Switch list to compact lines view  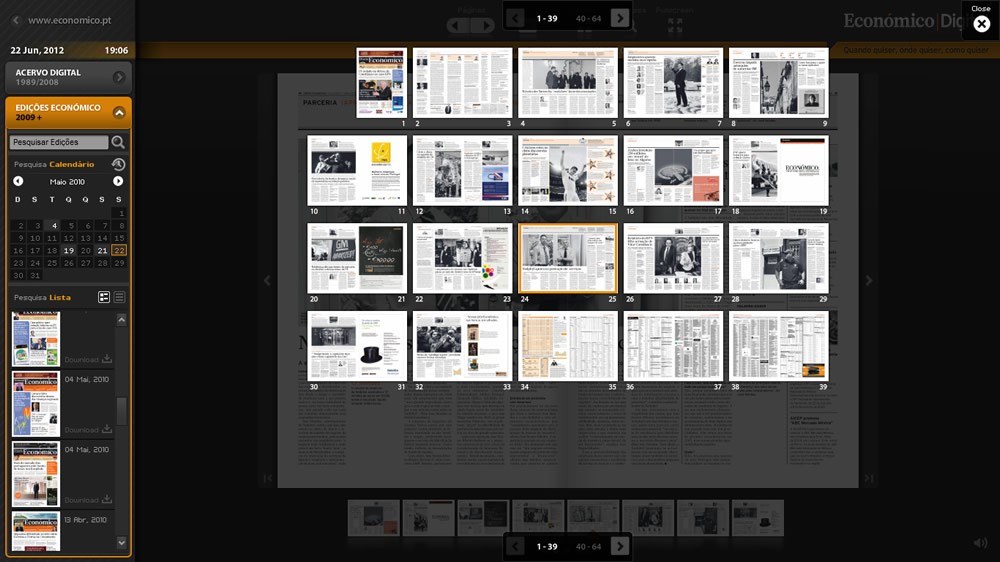click(119, 297)
